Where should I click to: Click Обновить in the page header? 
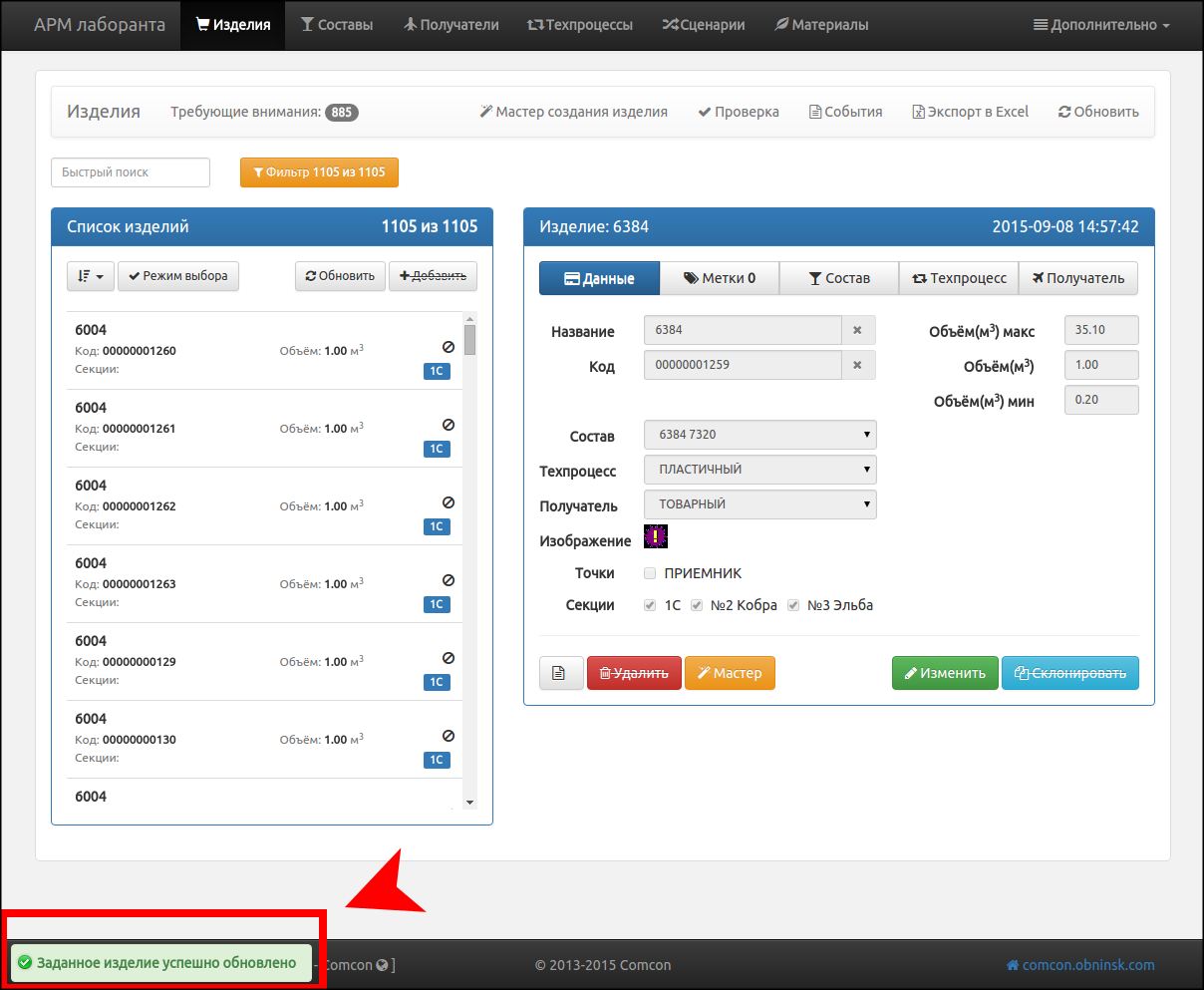pos(1098,112)
